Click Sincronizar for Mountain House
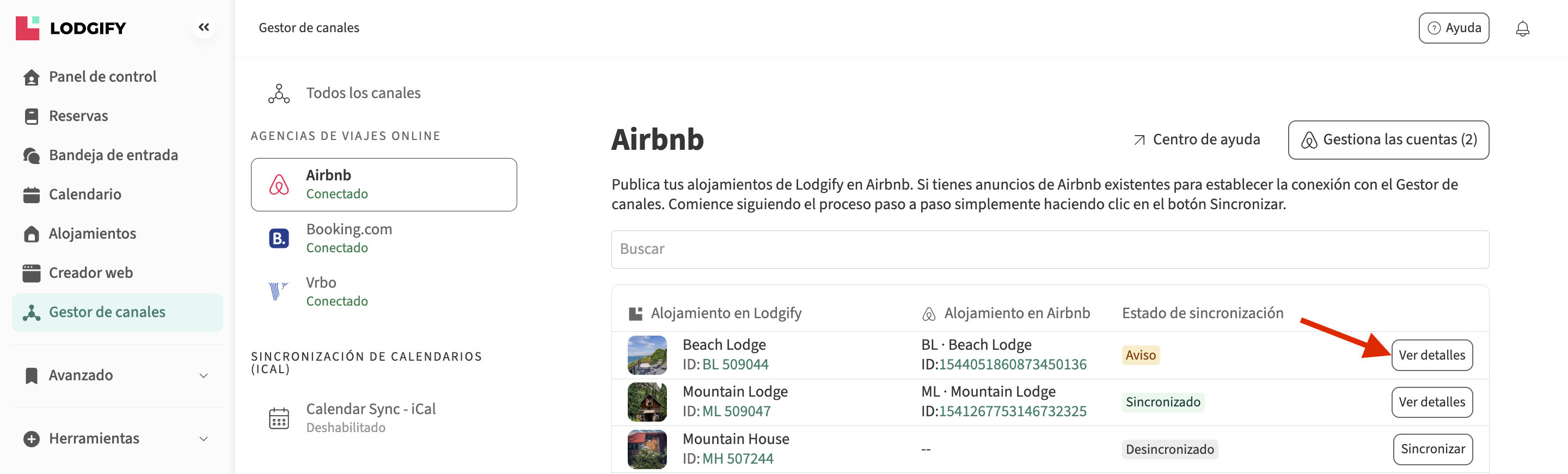 [x=1432, y=449]
